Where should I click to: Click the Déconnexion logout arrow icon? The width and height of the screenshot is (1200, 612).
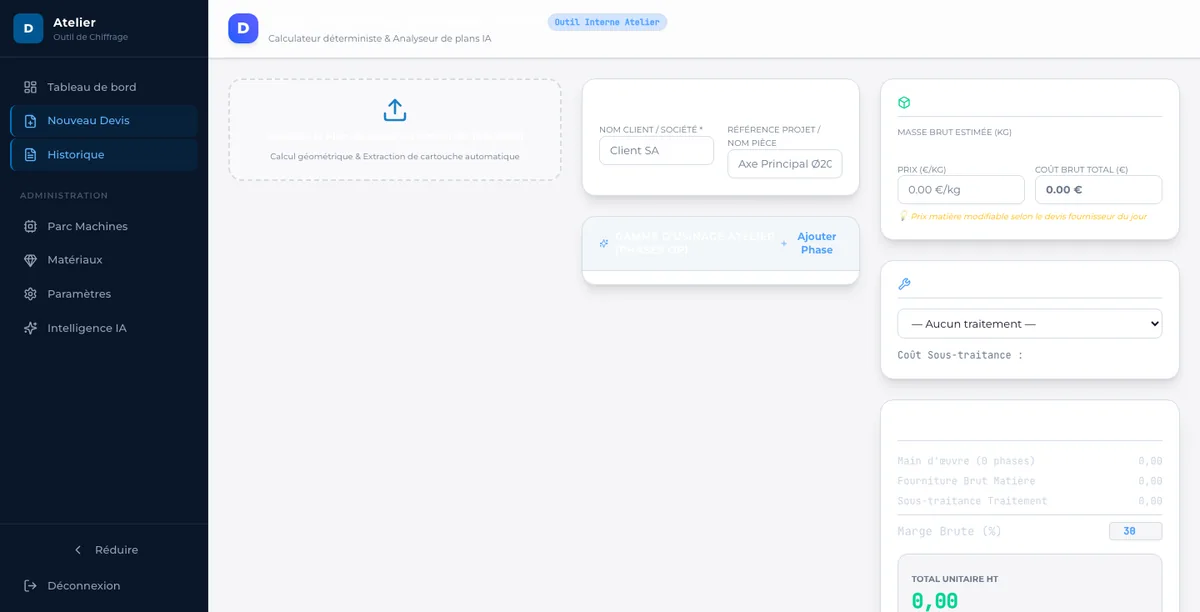click(30, 586)
